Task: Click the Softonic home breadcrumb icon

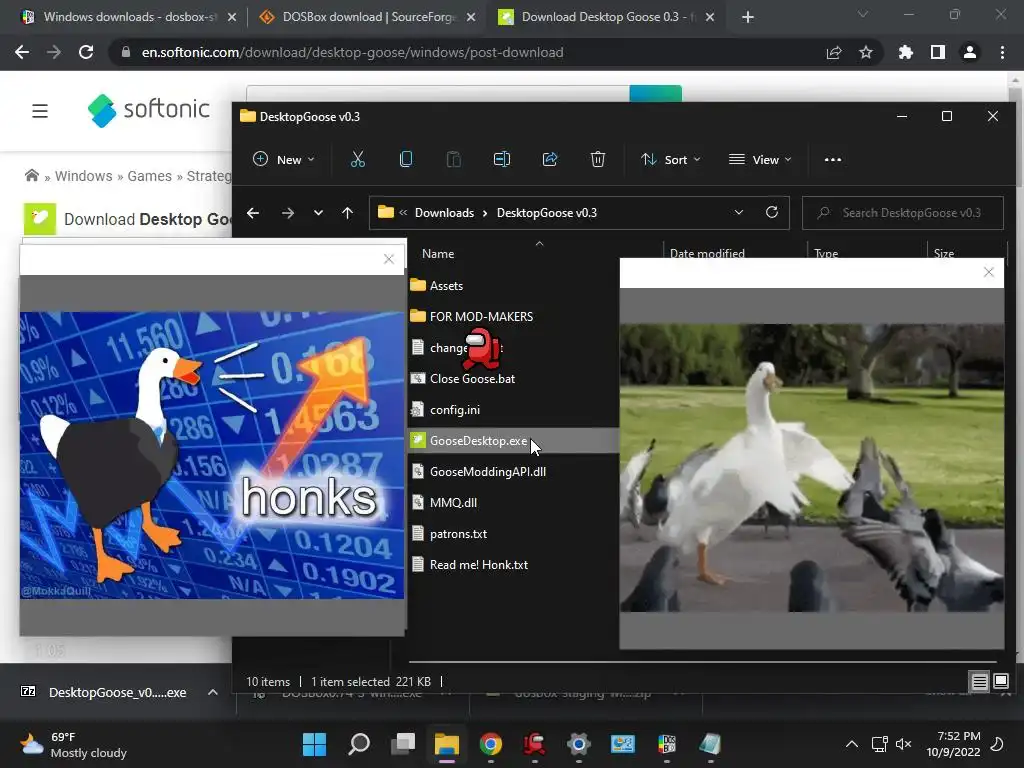Action: click(31, 175)
